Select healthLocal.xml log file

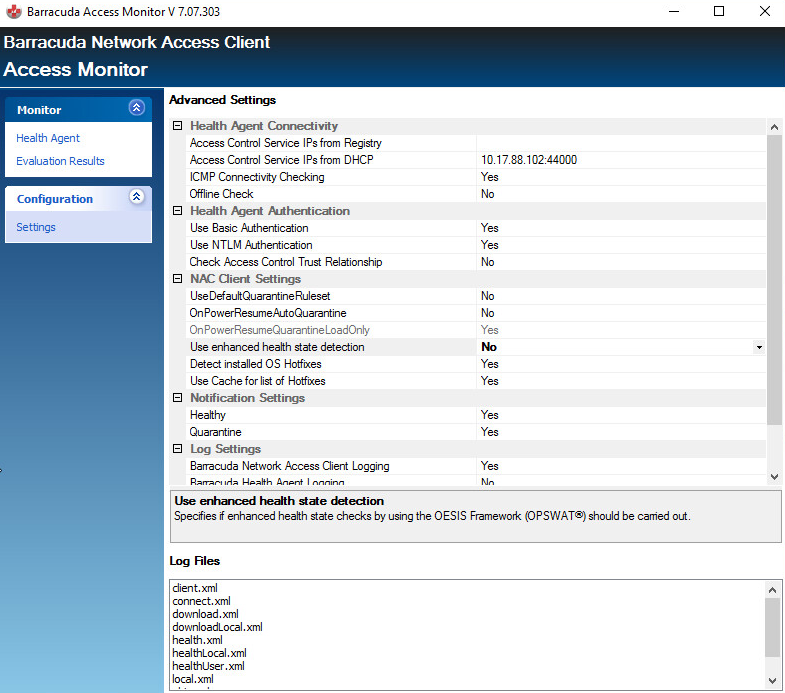(x=209, y=653)
